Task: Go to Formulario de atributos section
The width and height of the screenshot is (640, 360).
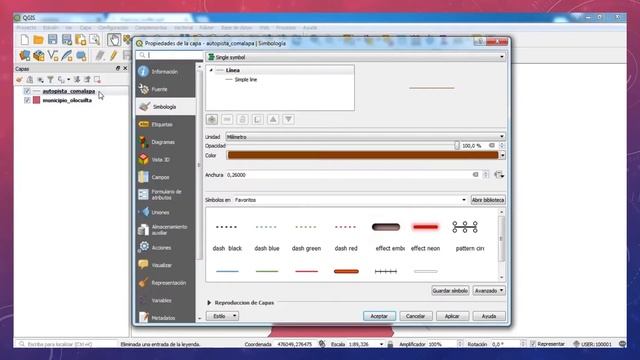Action: (165, 195)
